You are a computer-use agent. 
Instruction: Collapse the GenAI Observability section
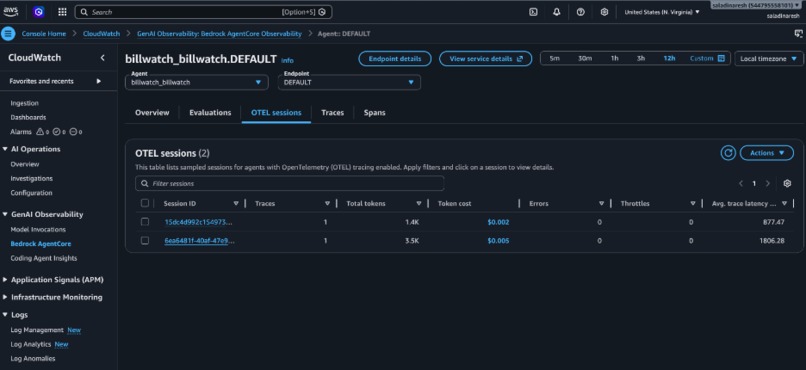point(5,214)
